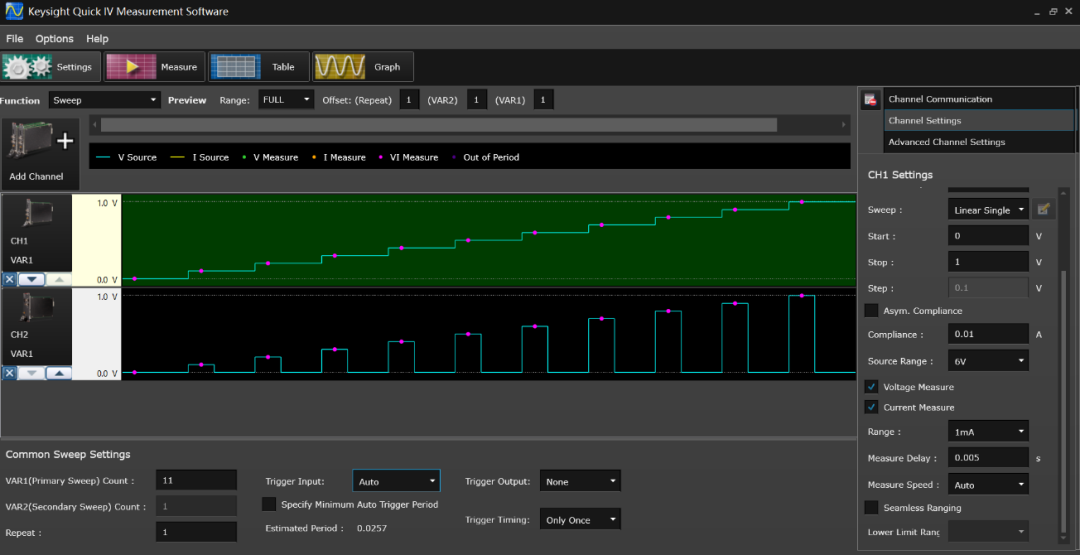Move CH1 down with the arrow button
1080x555 pixels.
(32, 280)
